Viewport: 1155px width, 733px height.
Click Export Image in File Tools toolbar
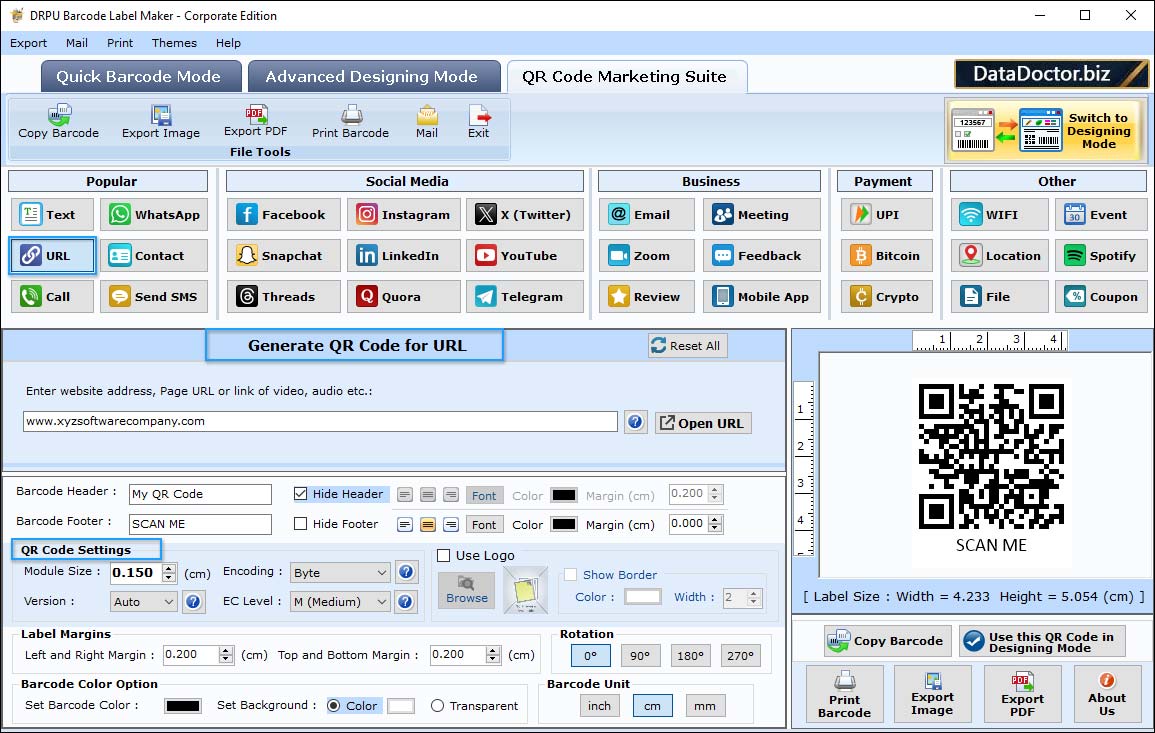coord(161,122)
